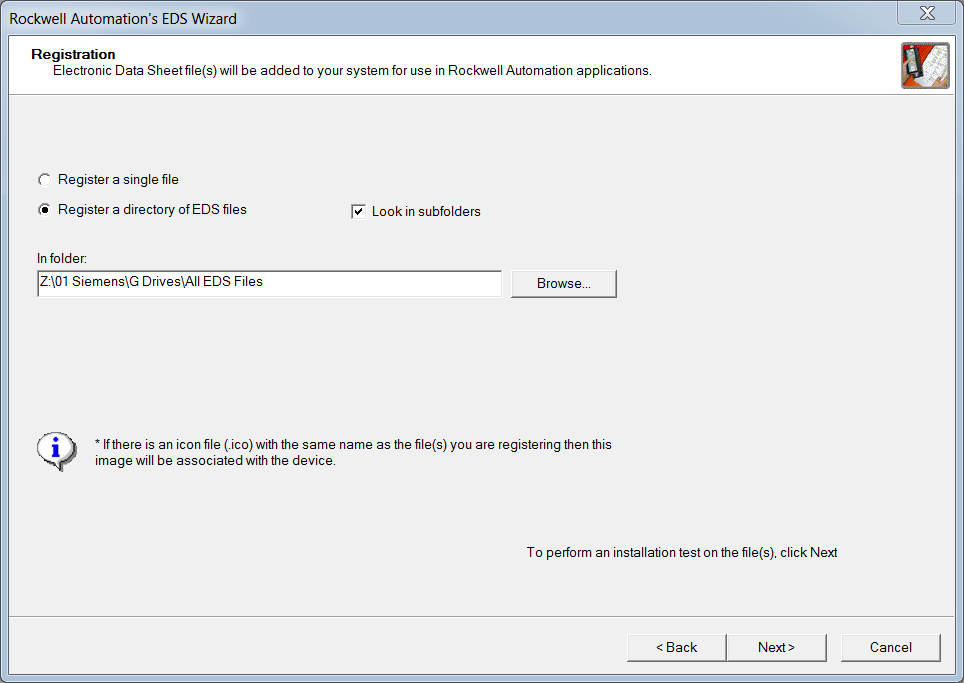
Task: Select the Register a directory of EDS files radio button
Action: point(44,210)
